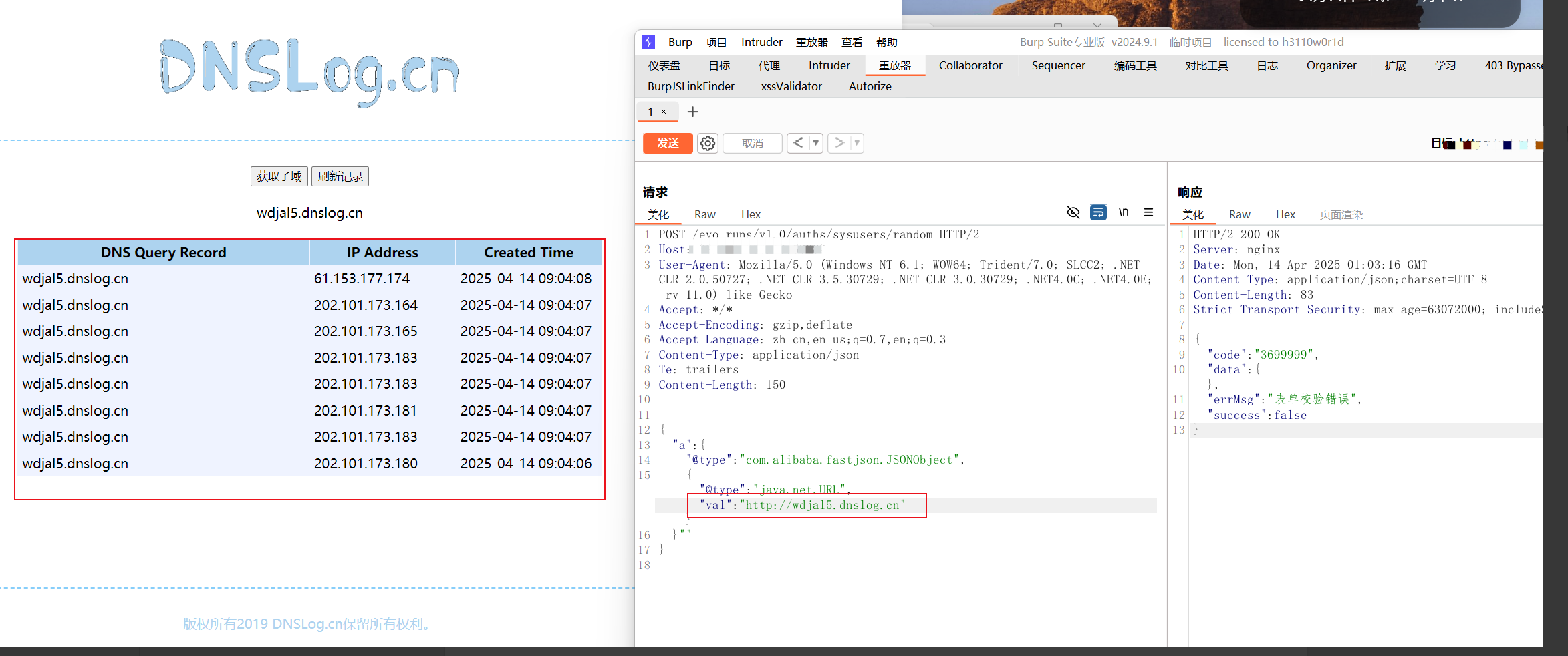Switch to the 仪表盘 tab
The height and width of the screenshot is (656, 1568).
[x=664, y=65]
